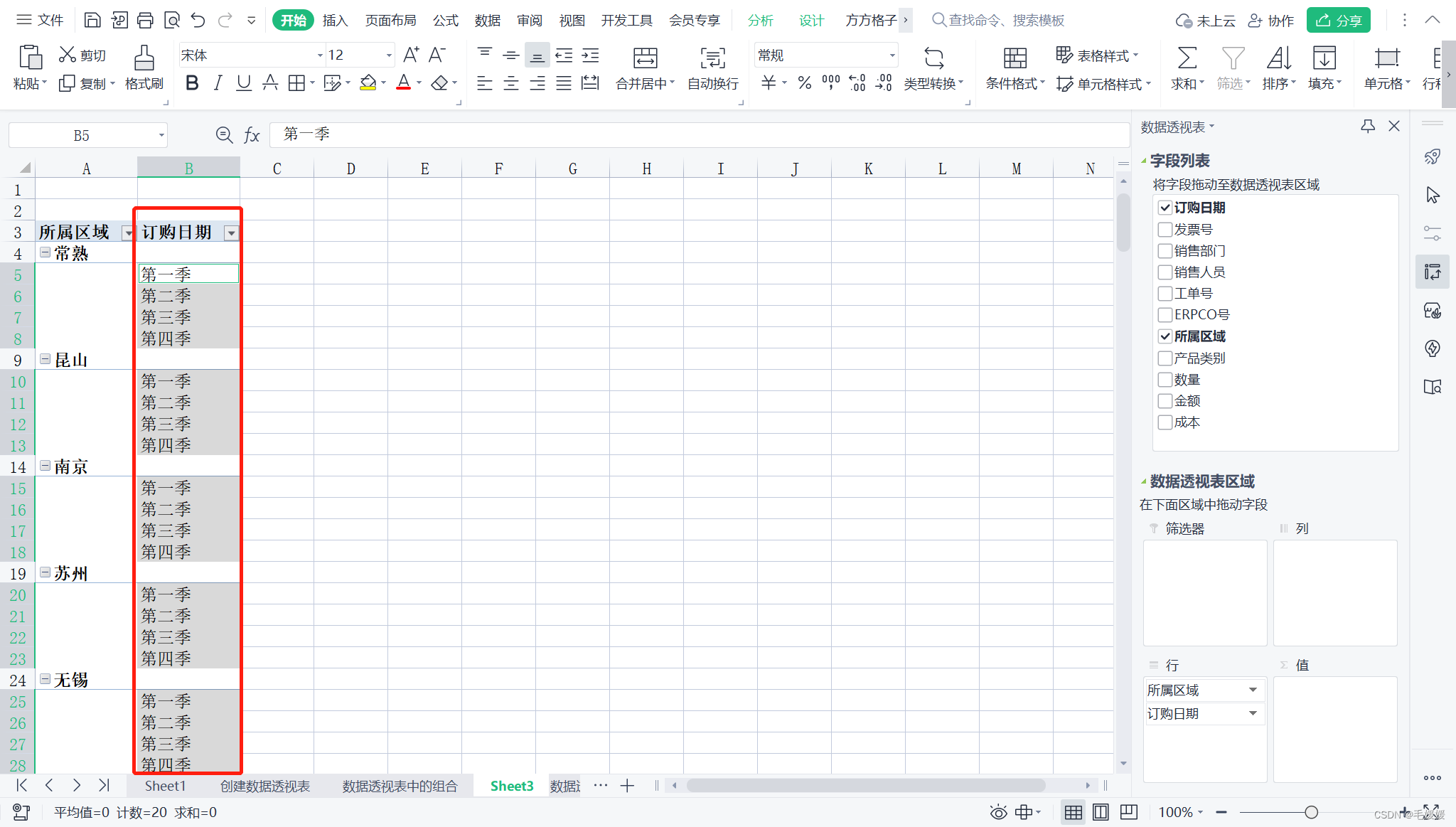This screenshot has height=827, width=1456.
Task: Pin the PivotTable pane with the pushpin icon
Action: tap(1368, 127)
